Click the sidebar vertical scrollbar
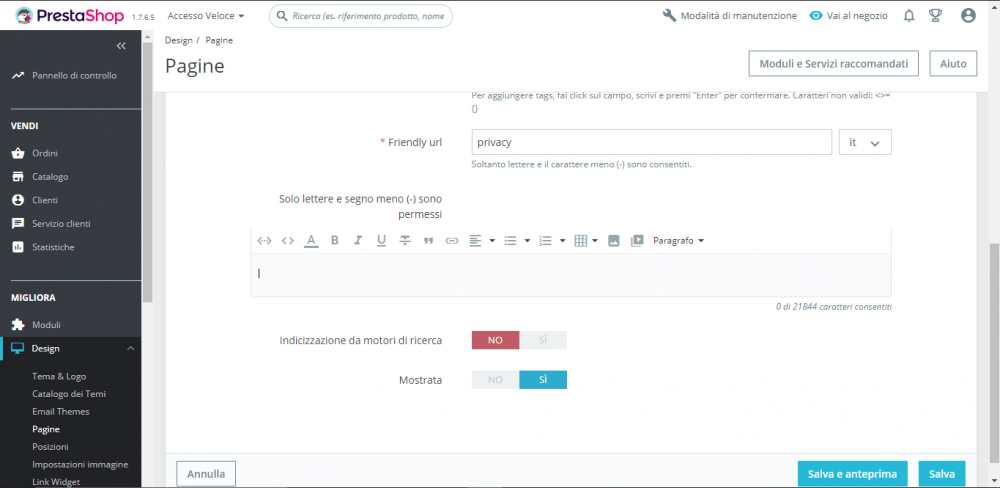Screen dimensions: 1000x488 click(x=147, y=172)
